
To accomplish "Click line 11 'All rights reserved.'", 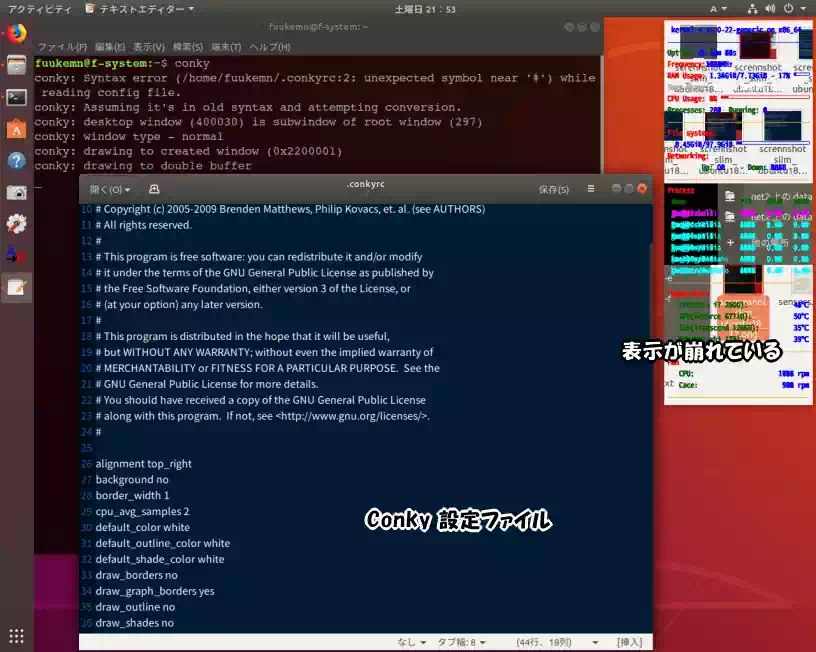I will 144,225.
